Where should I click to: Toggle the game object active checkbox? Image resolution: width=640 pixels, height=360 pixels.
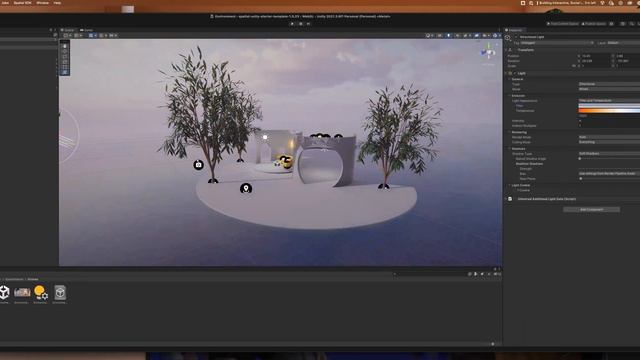516,37
